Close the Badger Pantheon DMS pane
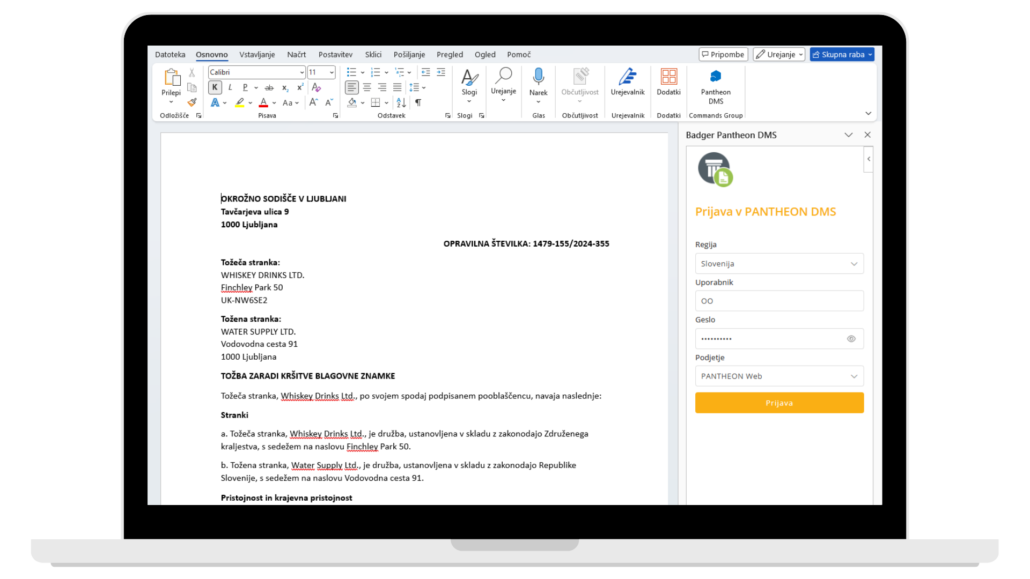Screen dimensions: 1030x579 pyautogui.click(x=868, y=135)
